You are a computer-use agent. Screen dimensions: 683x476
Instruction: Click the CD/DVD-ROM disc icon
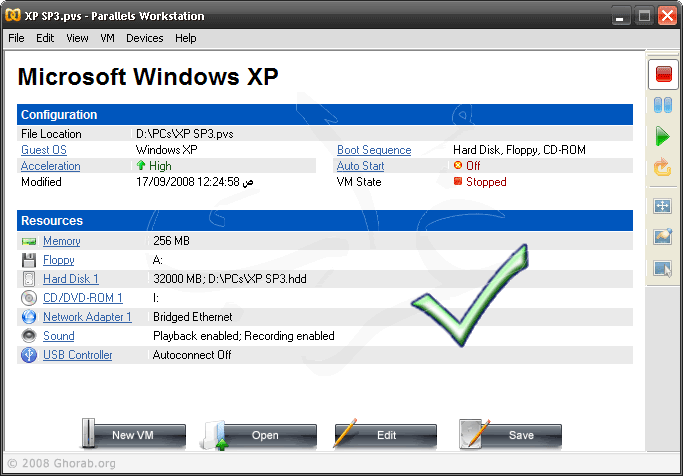[x=29, y=298]
